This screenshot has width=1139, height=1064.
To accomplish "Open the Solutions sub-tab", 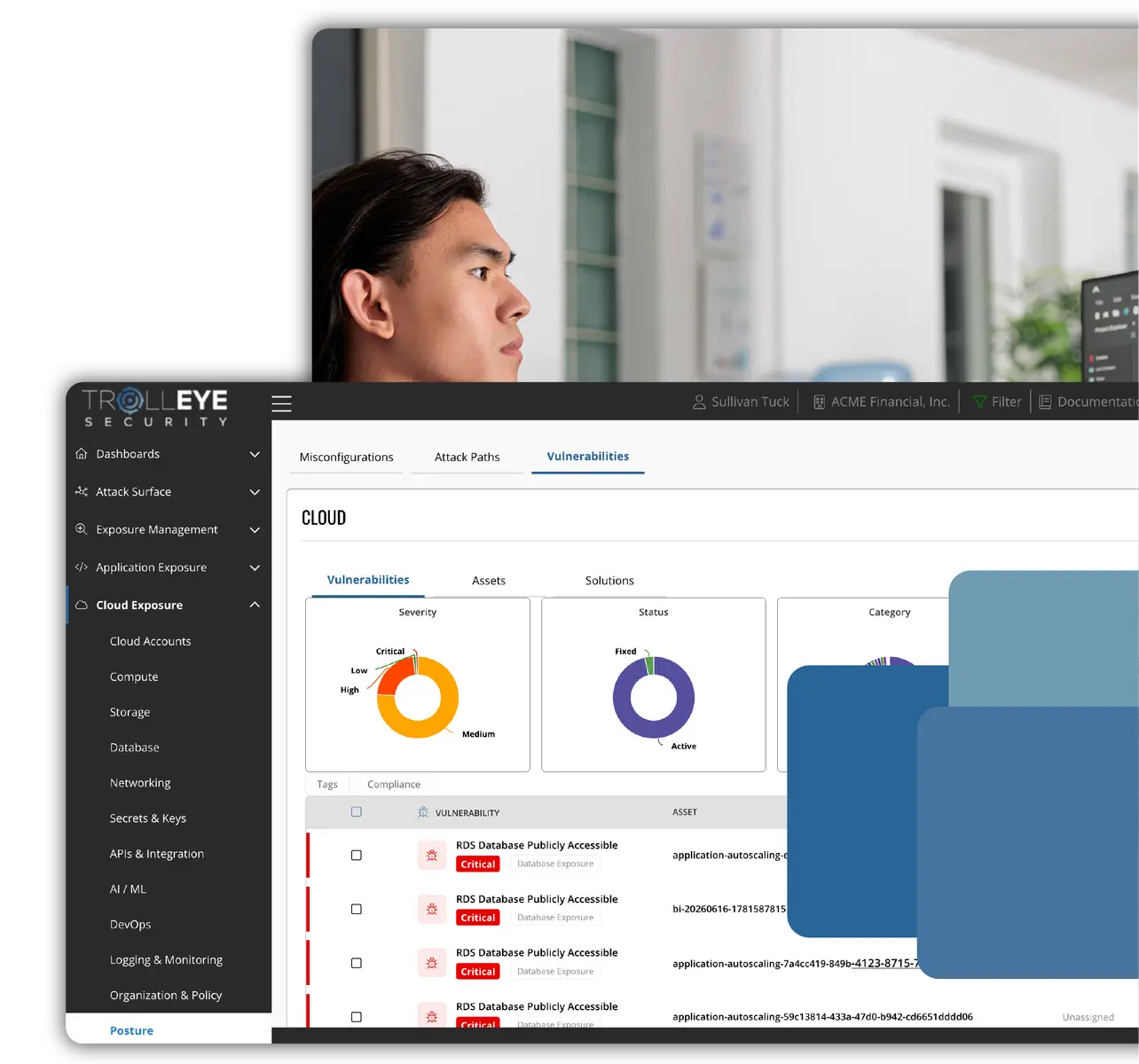I will [x=609, y=581].
